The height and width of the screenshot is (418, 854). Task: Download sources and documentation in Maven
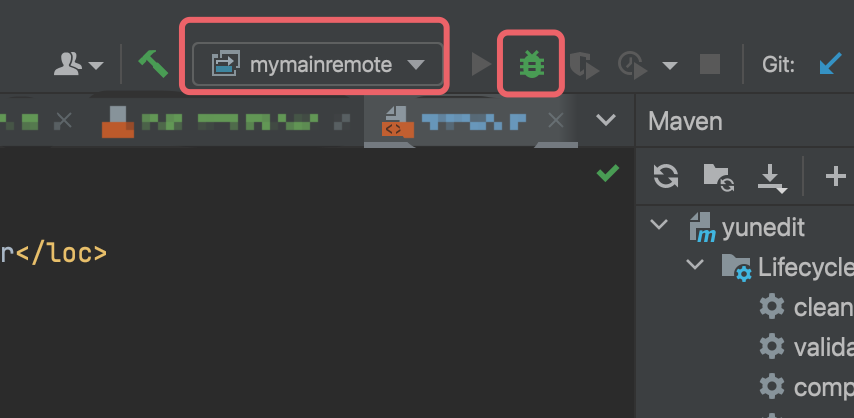(x=772, y=179)
